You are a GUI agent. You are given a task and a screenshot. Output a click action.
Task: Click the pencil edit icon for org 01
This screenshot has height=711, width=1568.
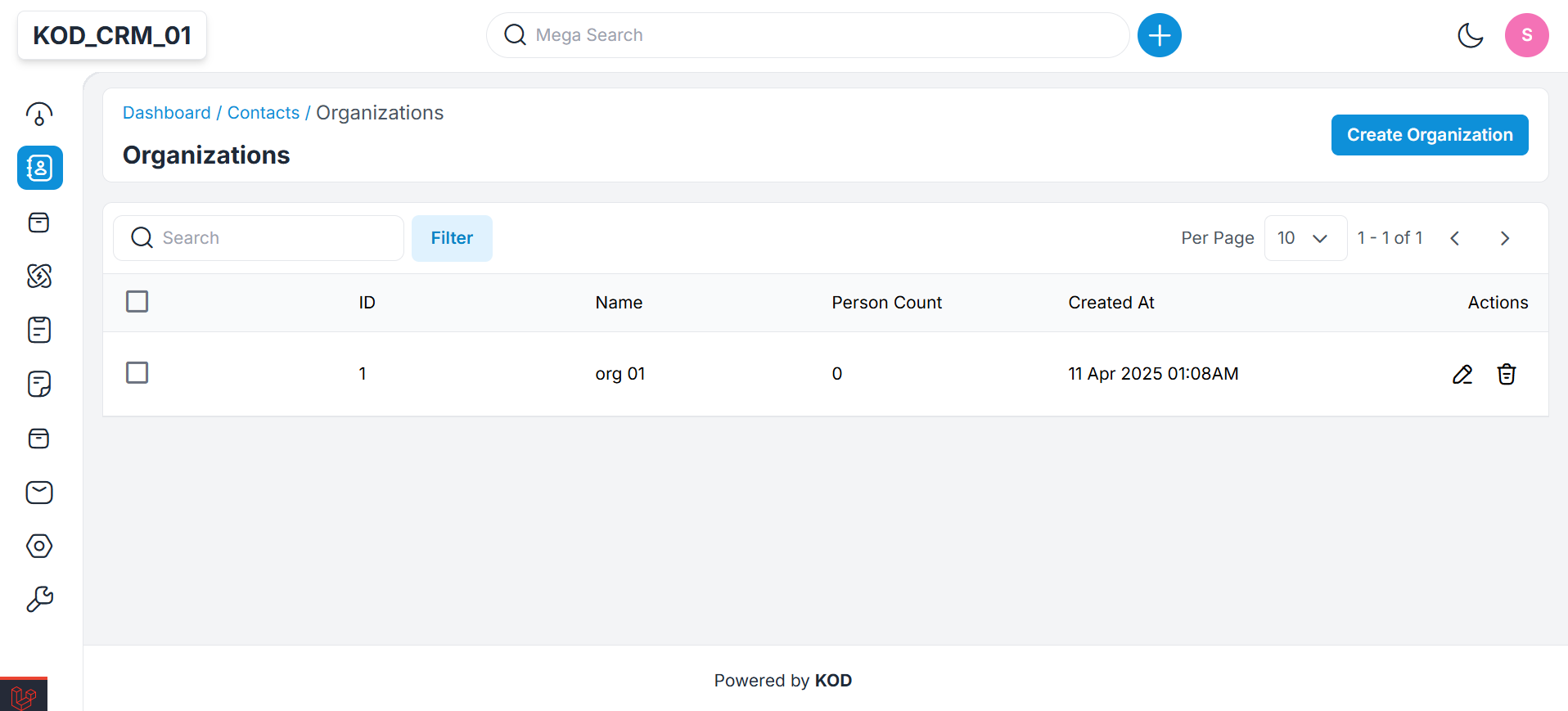coord(1462,374)
